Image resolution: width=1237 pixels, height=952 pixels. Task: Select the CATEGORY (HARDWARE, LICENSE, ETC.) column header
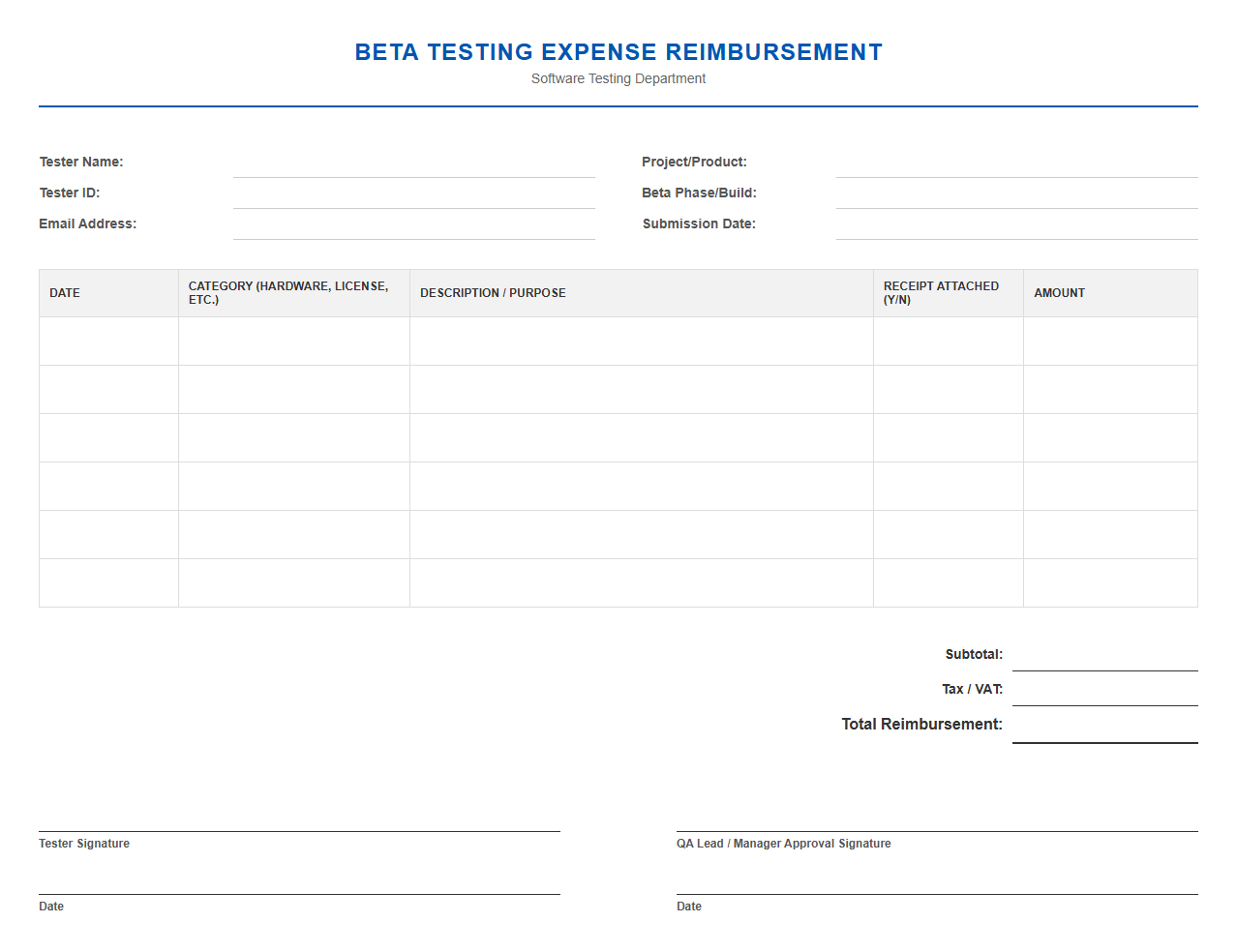(294, 293)
